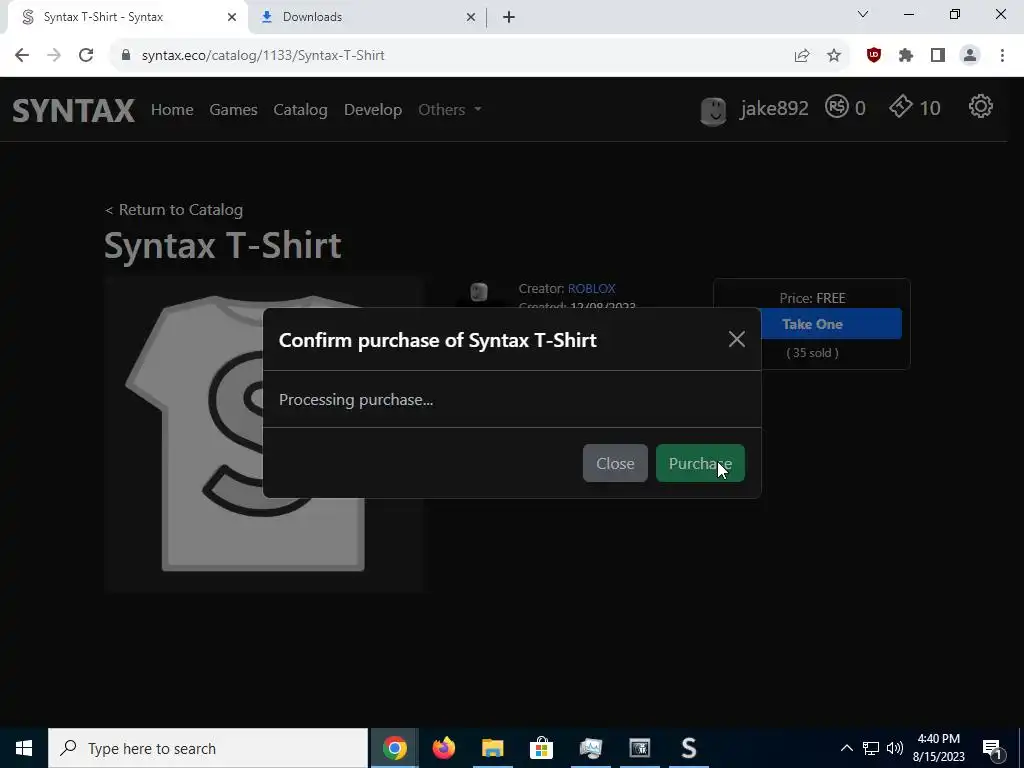Show hidden system tray icons
Viewport: 1024px width, 768px height.
[846, 748]
